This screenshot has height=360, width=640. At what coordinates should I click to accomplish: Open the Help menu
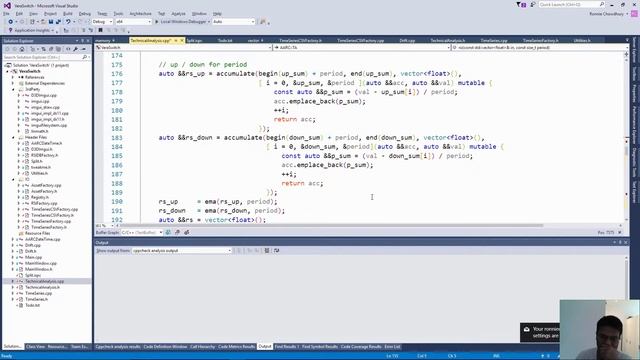pyautogui.click(x=217, y=13)
